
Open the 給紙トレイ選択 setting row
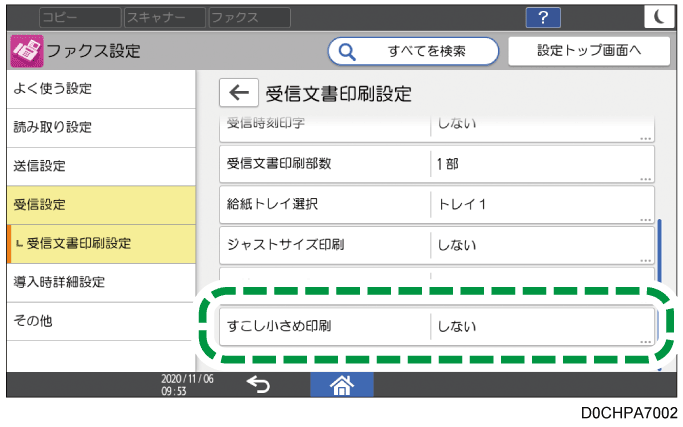click(437, 205)
